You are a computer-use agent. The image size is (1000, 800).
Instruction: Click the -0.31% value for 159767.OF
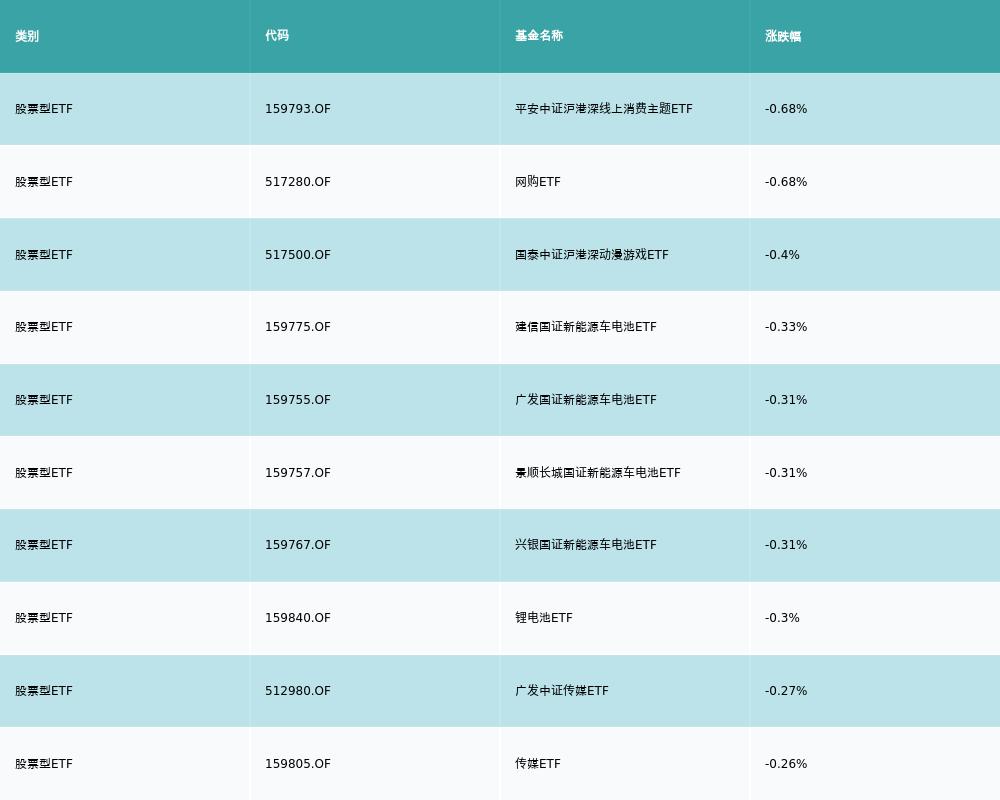pyautogui.click(x=786, y=545)
